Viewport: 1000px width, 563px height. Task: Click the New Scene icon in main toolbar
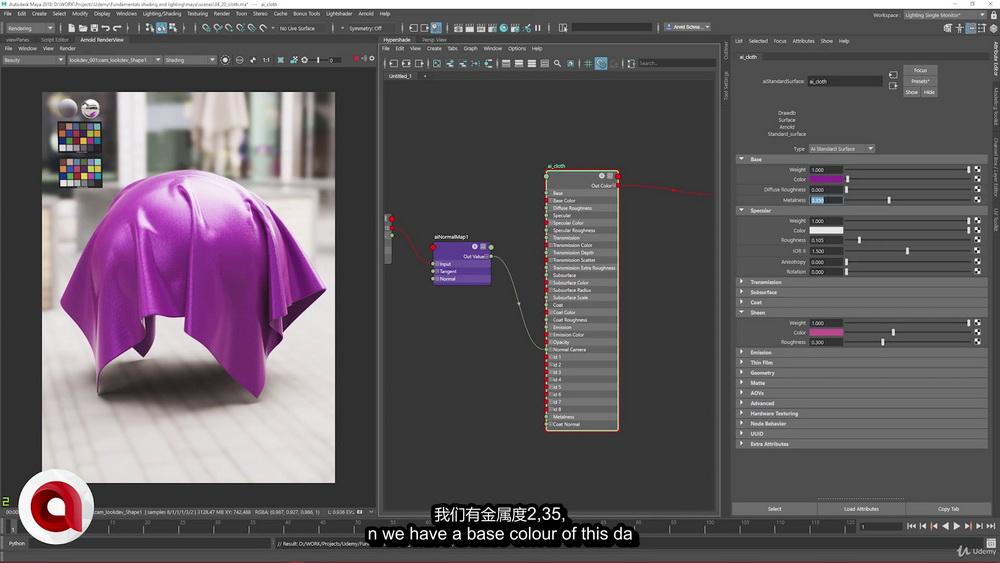tap(71, 28)
